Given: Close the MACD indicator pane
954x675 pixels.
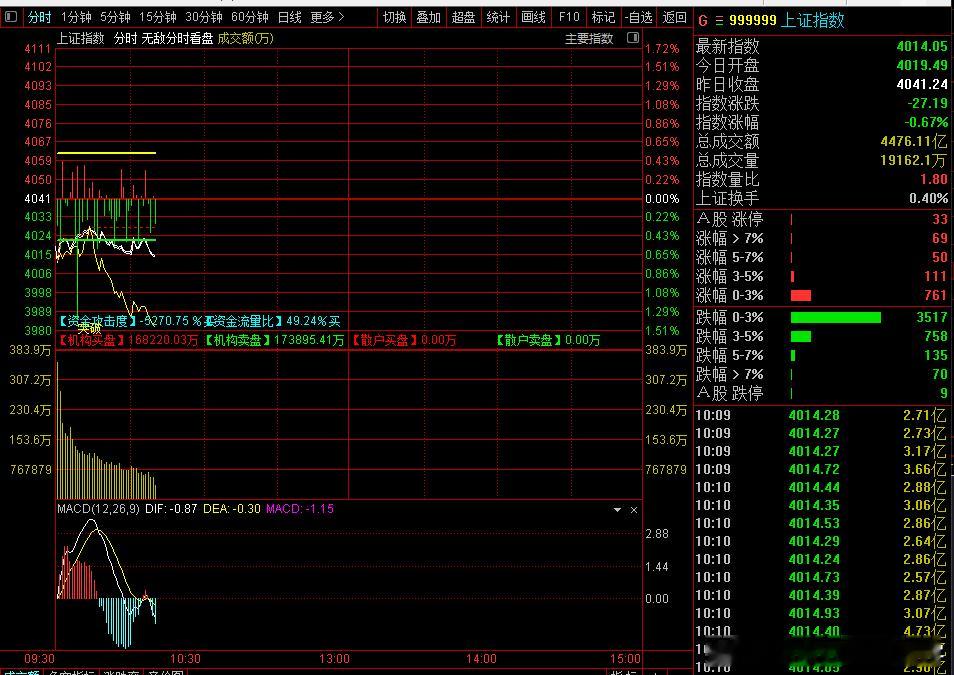Looking at the screenshot, I should tap(634, 509).
